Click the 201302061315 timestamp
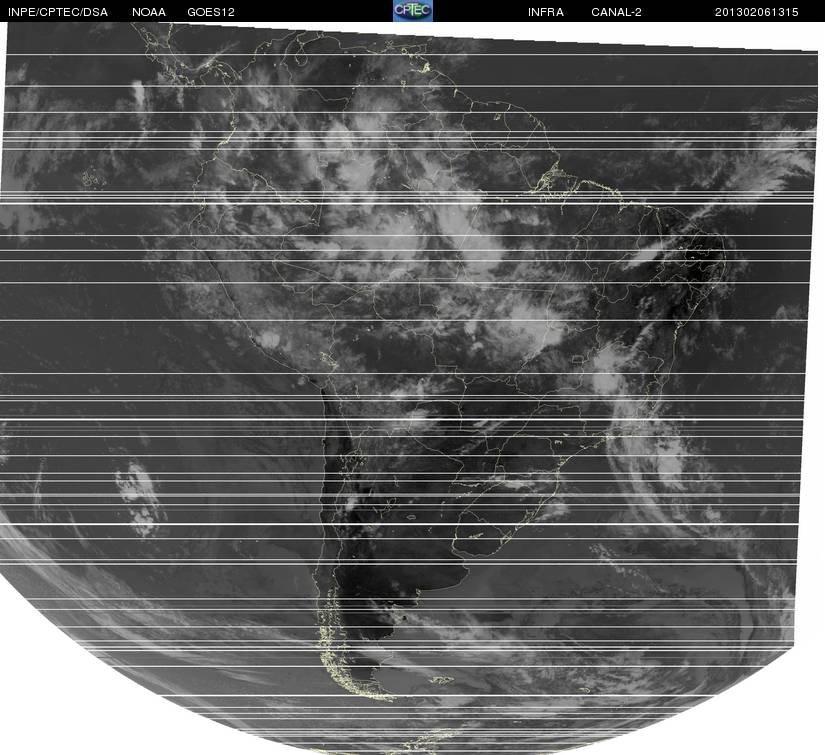The image size is (825, 755). (757, 12)
